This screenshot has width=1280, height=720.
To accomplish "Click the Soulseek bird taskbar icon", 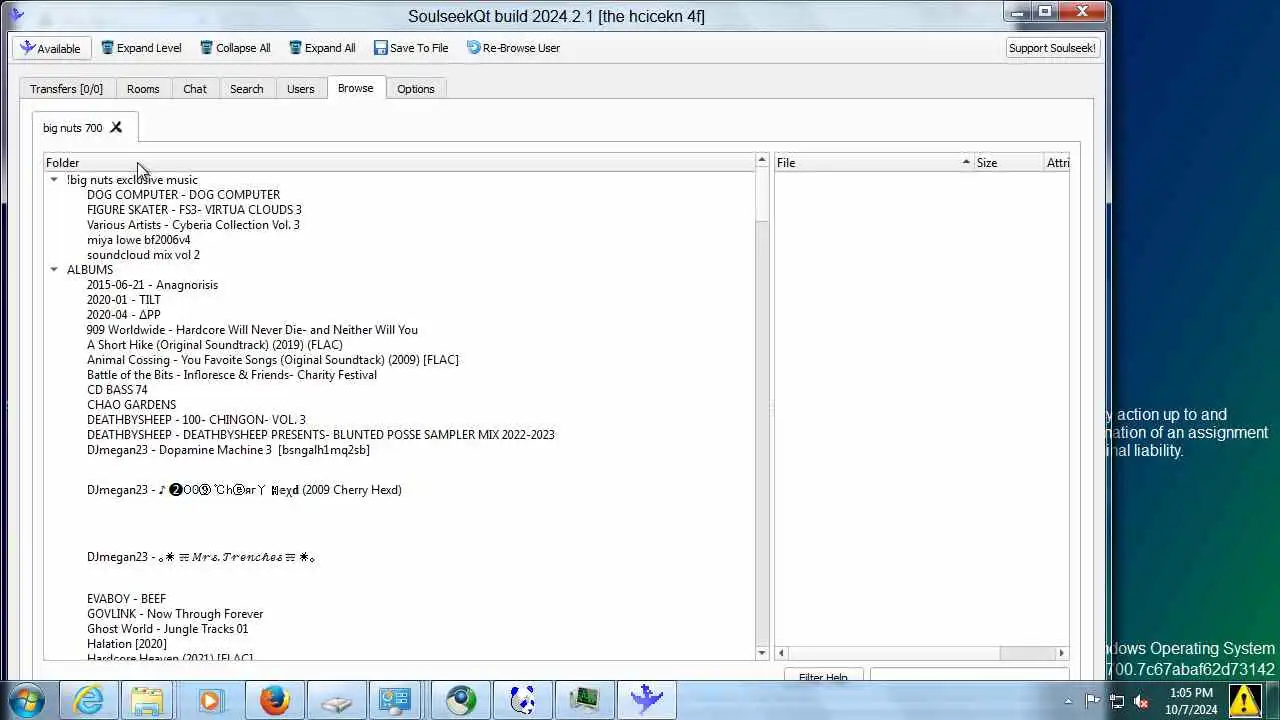I will coord(647,700).
